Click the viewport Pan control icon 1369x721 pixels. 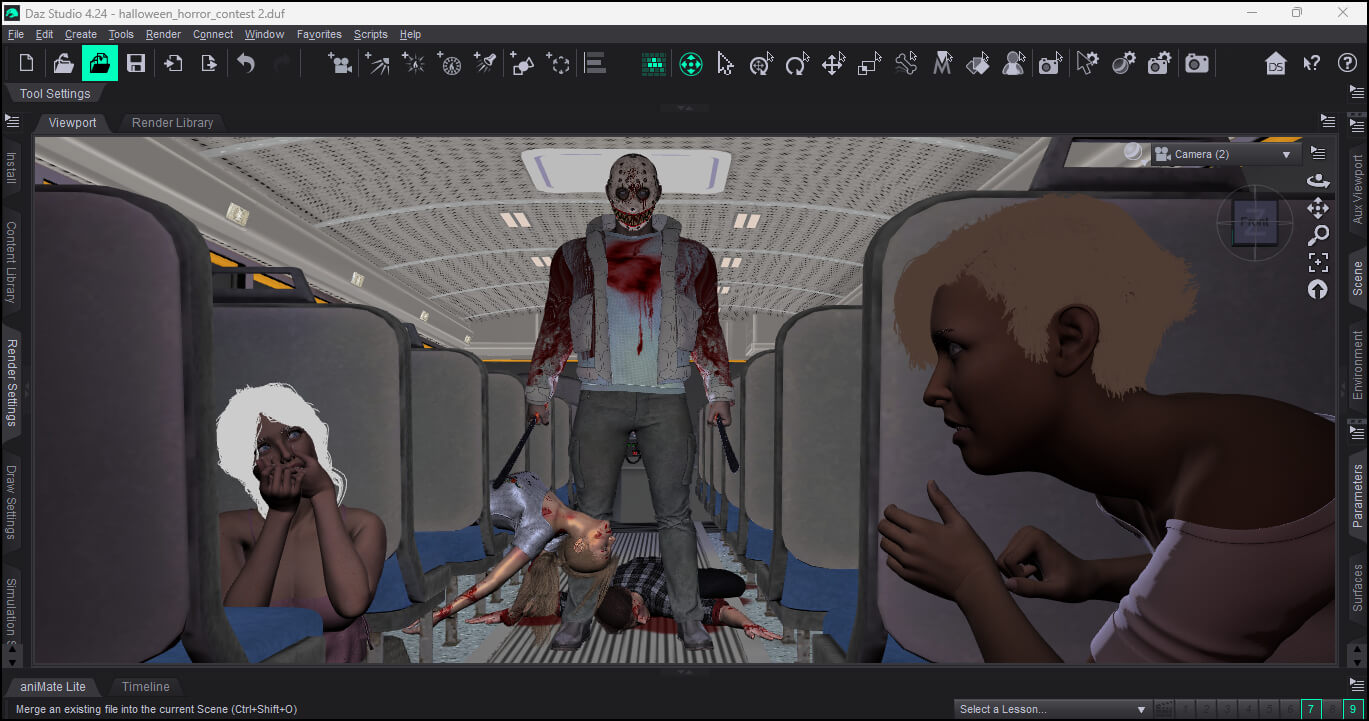tap(1318, 208)
